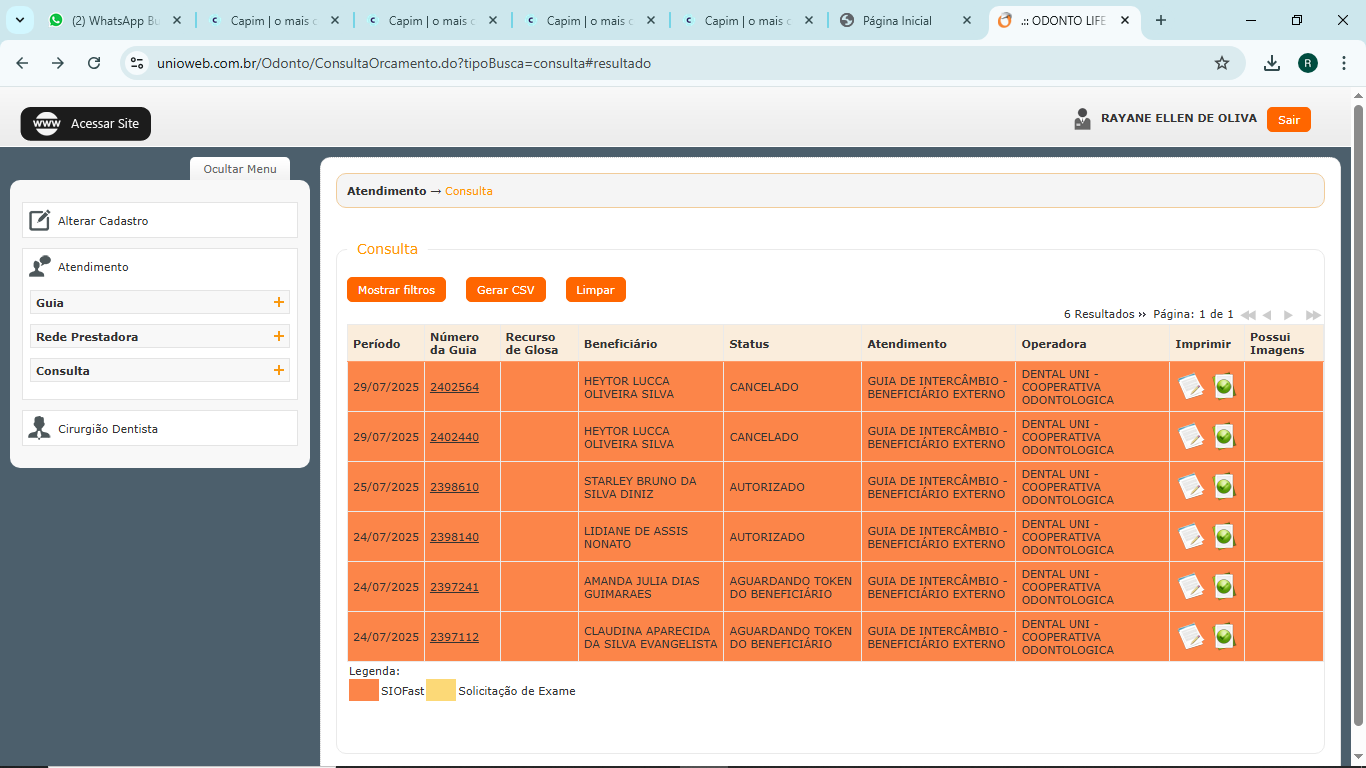This screenshot has height=768, width=1366.
Task: Open guia number 2397241 link
Action: pos(454,587)
